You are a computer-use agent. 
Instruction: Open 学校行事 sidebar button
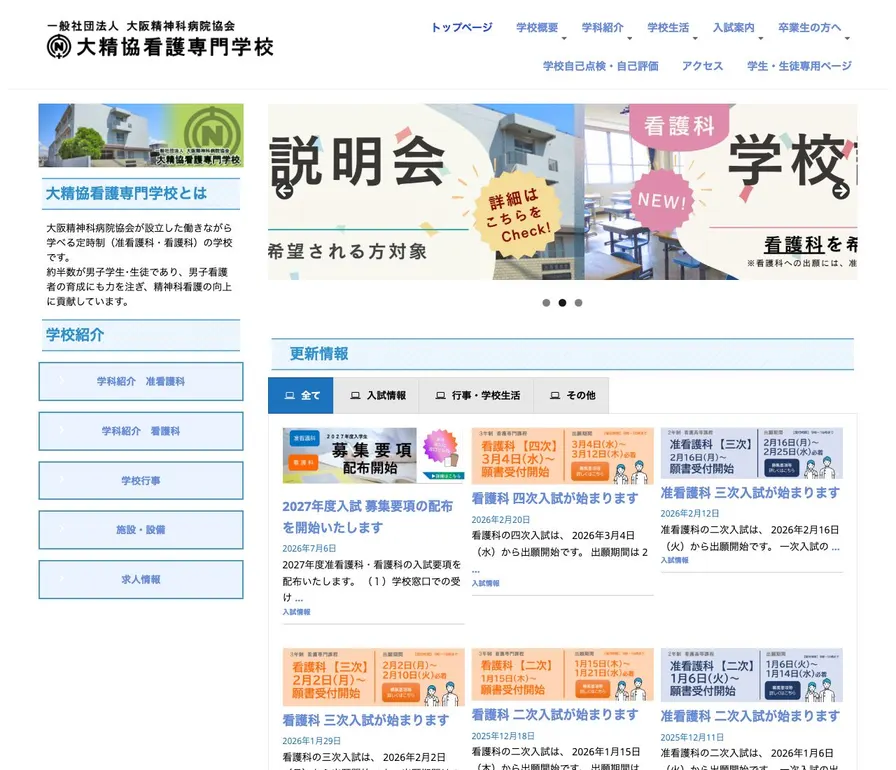pos(141,481)
